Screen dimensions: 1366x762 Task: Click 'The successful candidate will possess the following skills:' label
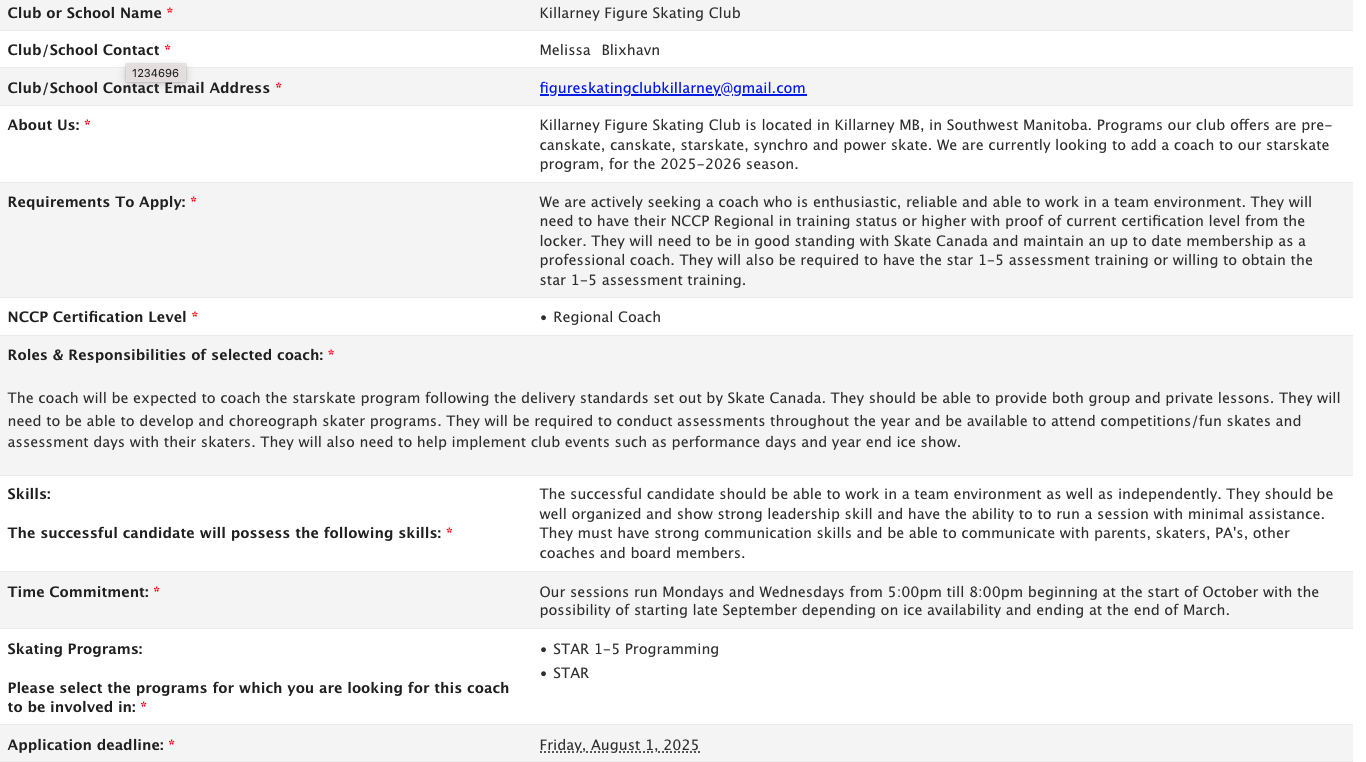[224, 533]
